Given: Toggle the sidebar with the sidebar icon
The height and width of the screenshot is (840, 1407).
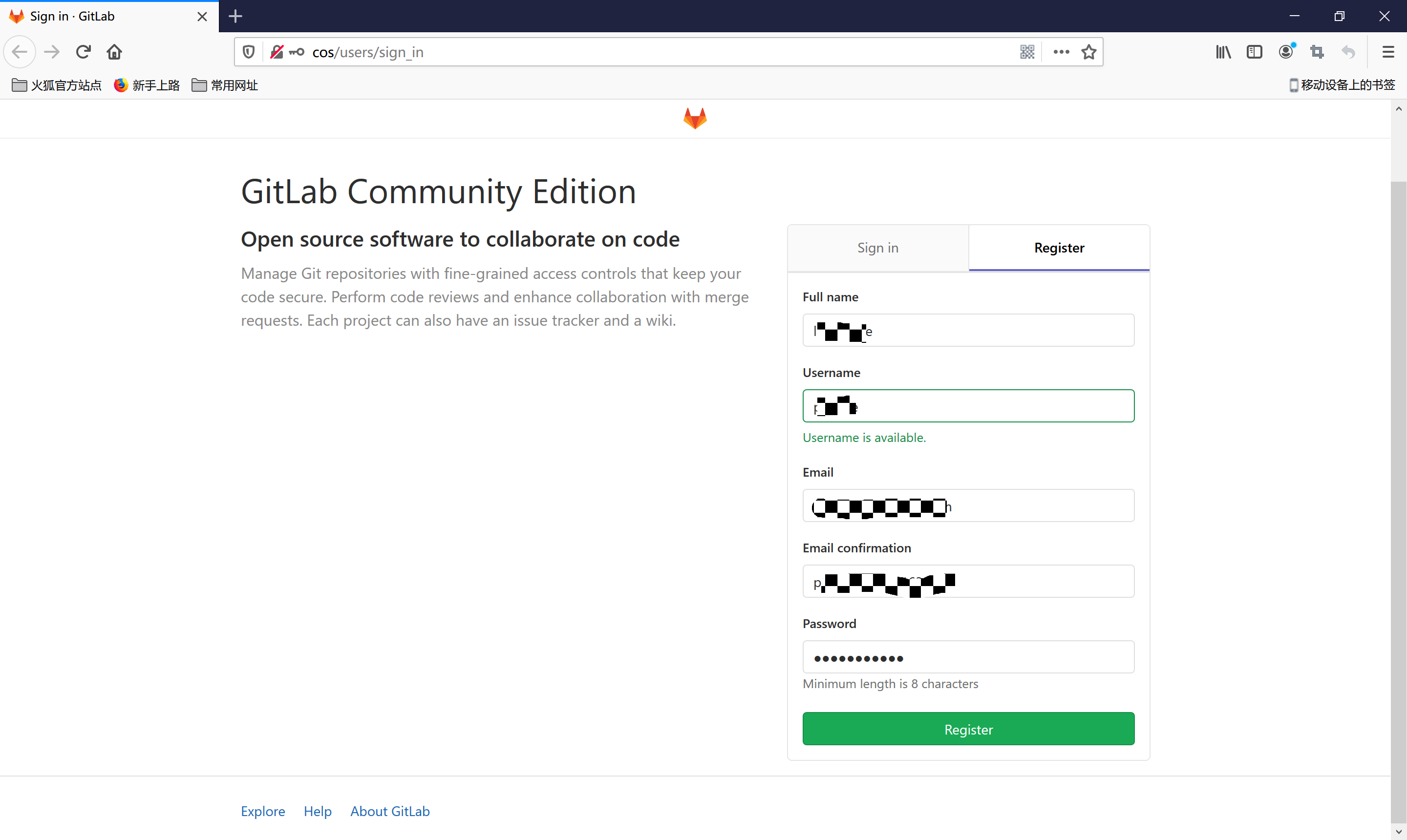Looking at the screenshot, I should 1255,51.
